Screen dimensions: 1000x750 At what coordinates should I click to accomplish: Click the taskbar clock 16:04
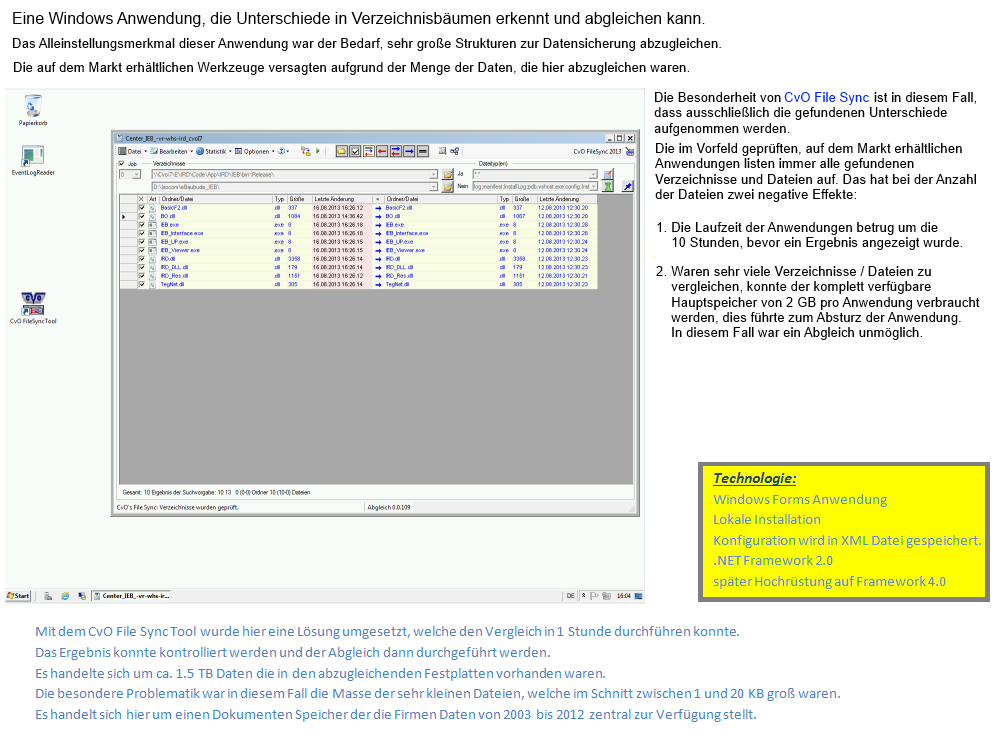point(624,596)
